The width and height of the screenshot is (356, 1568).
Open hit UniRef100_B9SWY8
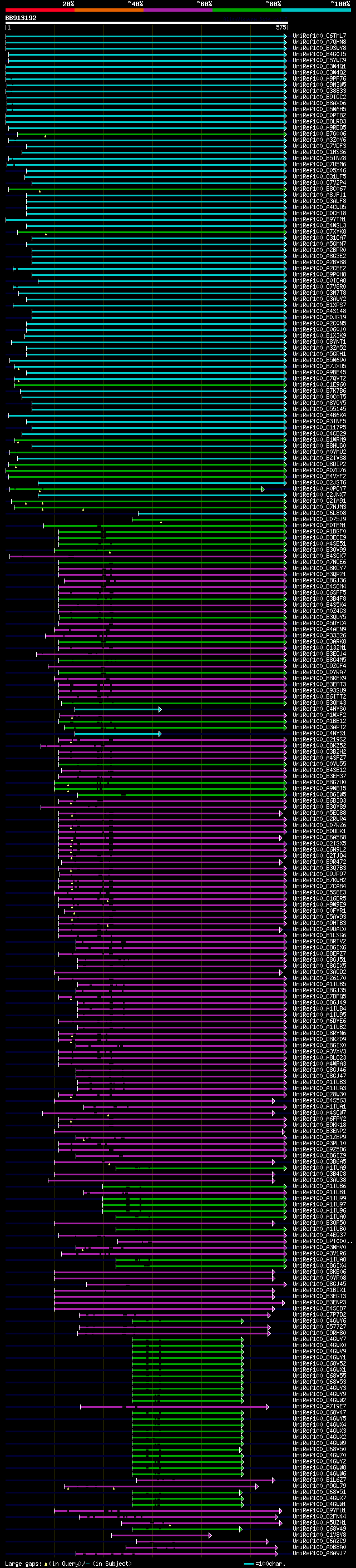319,48
